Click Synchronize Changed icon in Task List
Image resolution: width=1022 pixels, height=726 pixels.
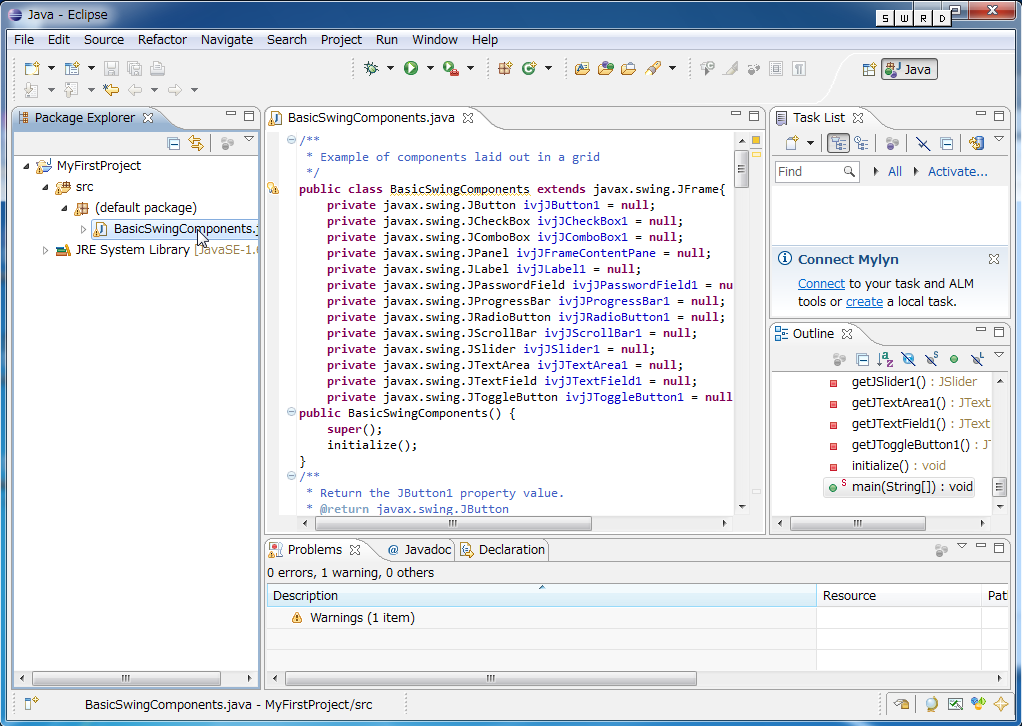[x=977, y=143]
